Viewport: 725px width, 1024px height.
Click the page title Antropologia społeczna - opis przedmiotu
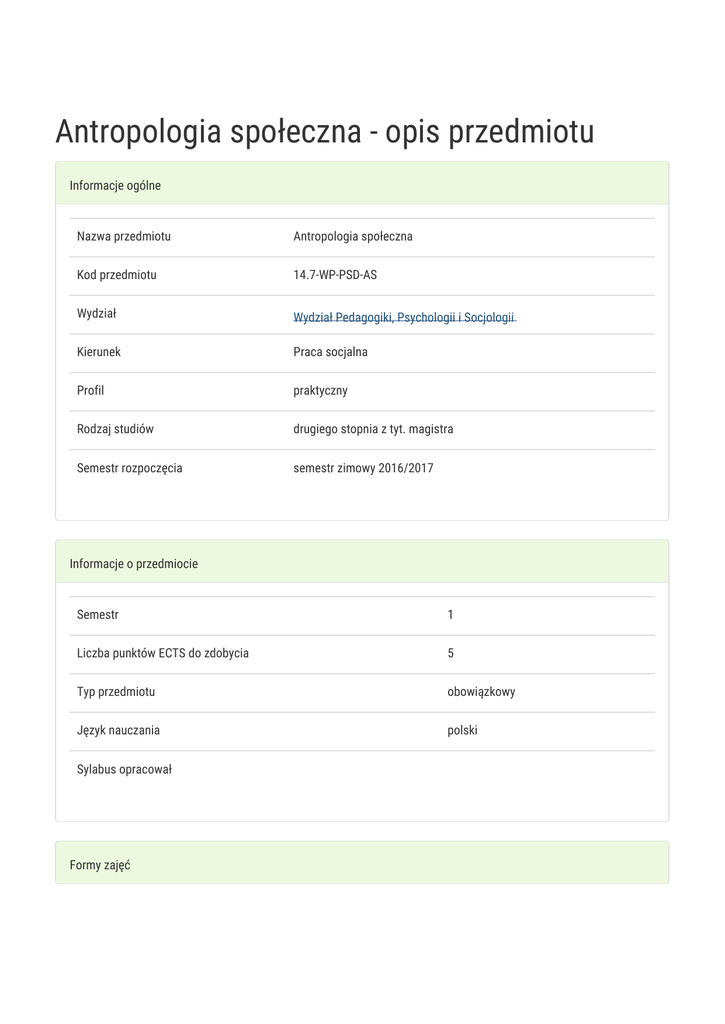[x=324, y=131]
